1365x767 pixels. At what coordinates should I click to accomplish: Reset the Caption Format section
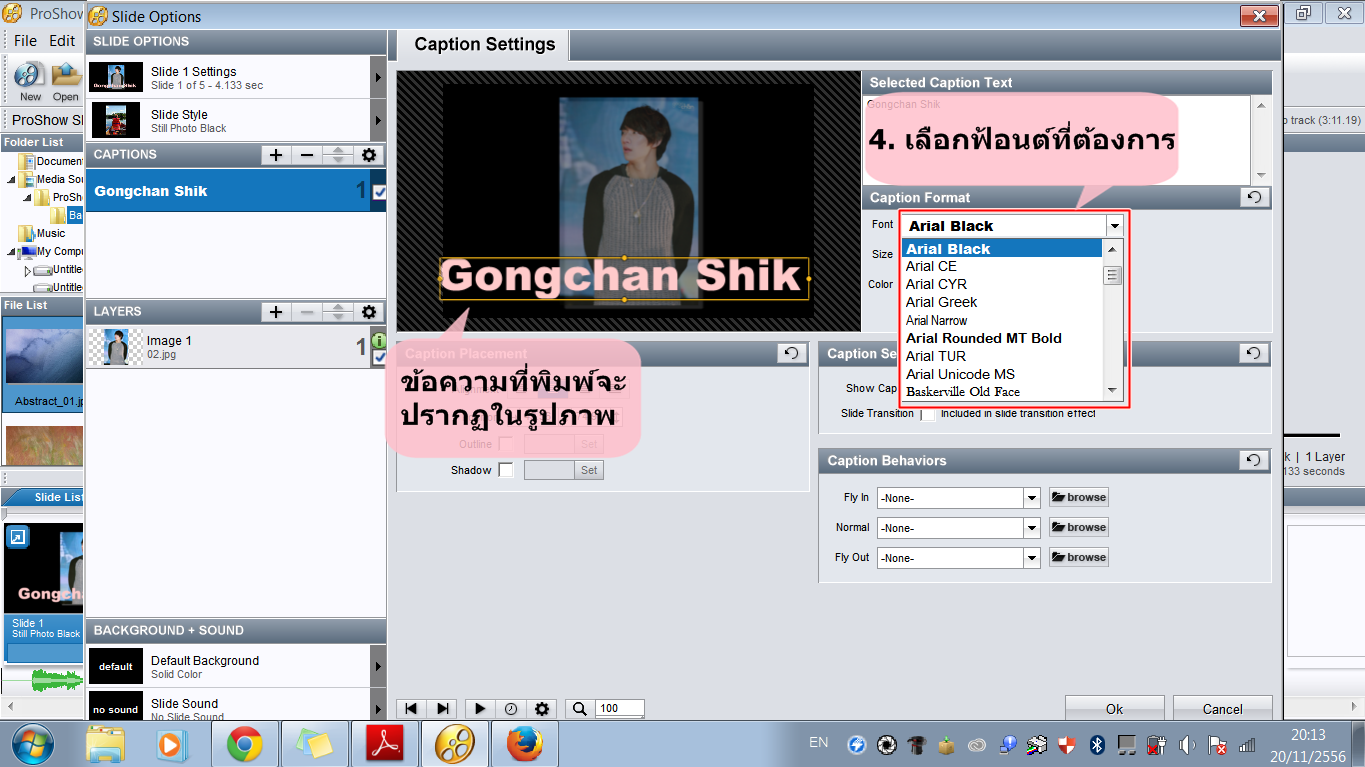[x=1254, y=197]
